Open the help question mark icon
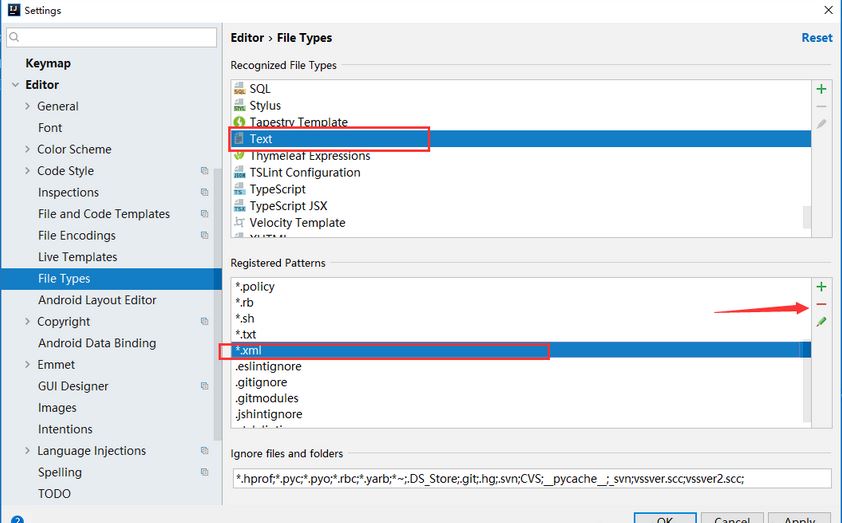 pyautogui.click(x=17, y=520)
